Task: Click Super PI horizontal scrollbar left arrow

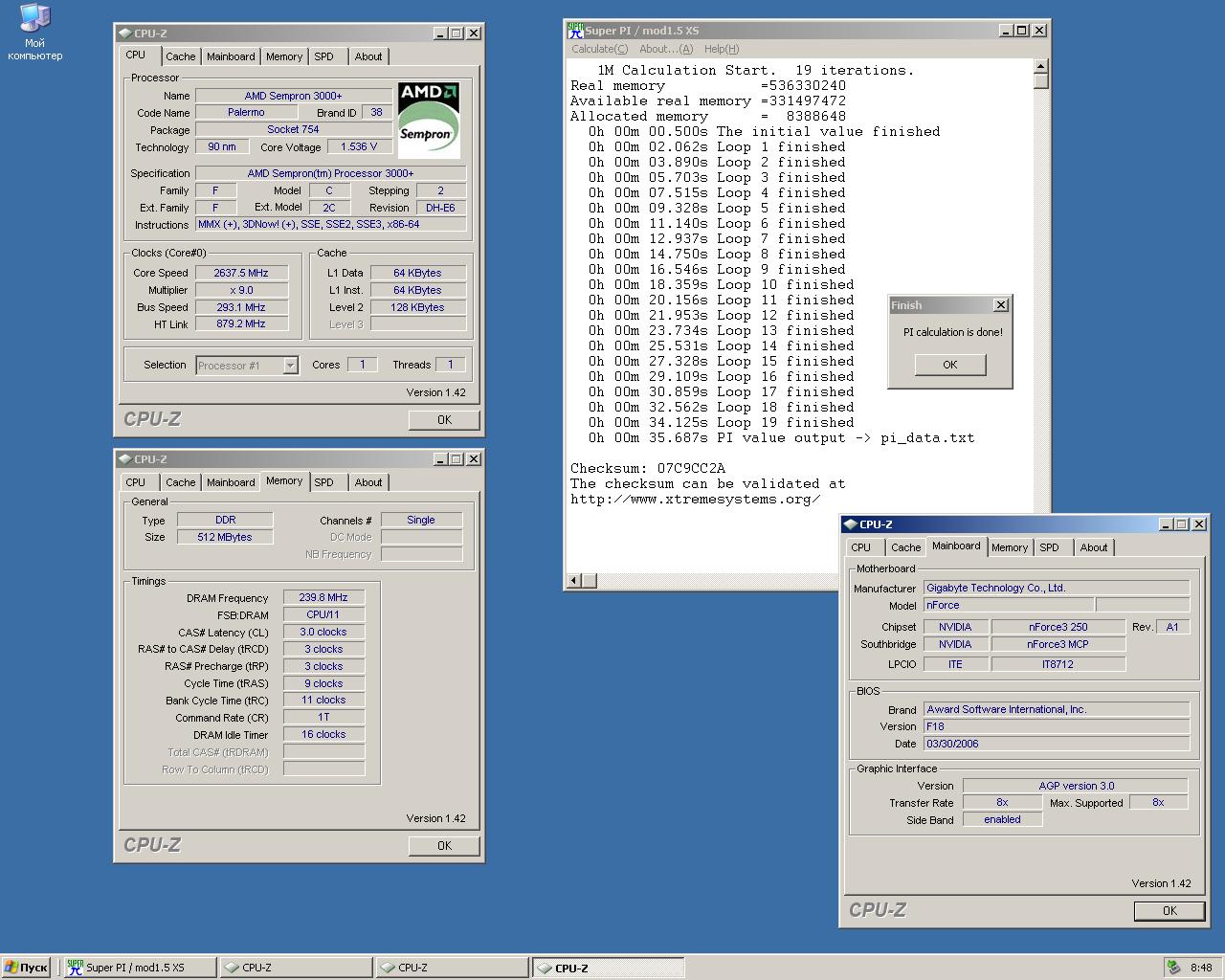Action: 574,580
